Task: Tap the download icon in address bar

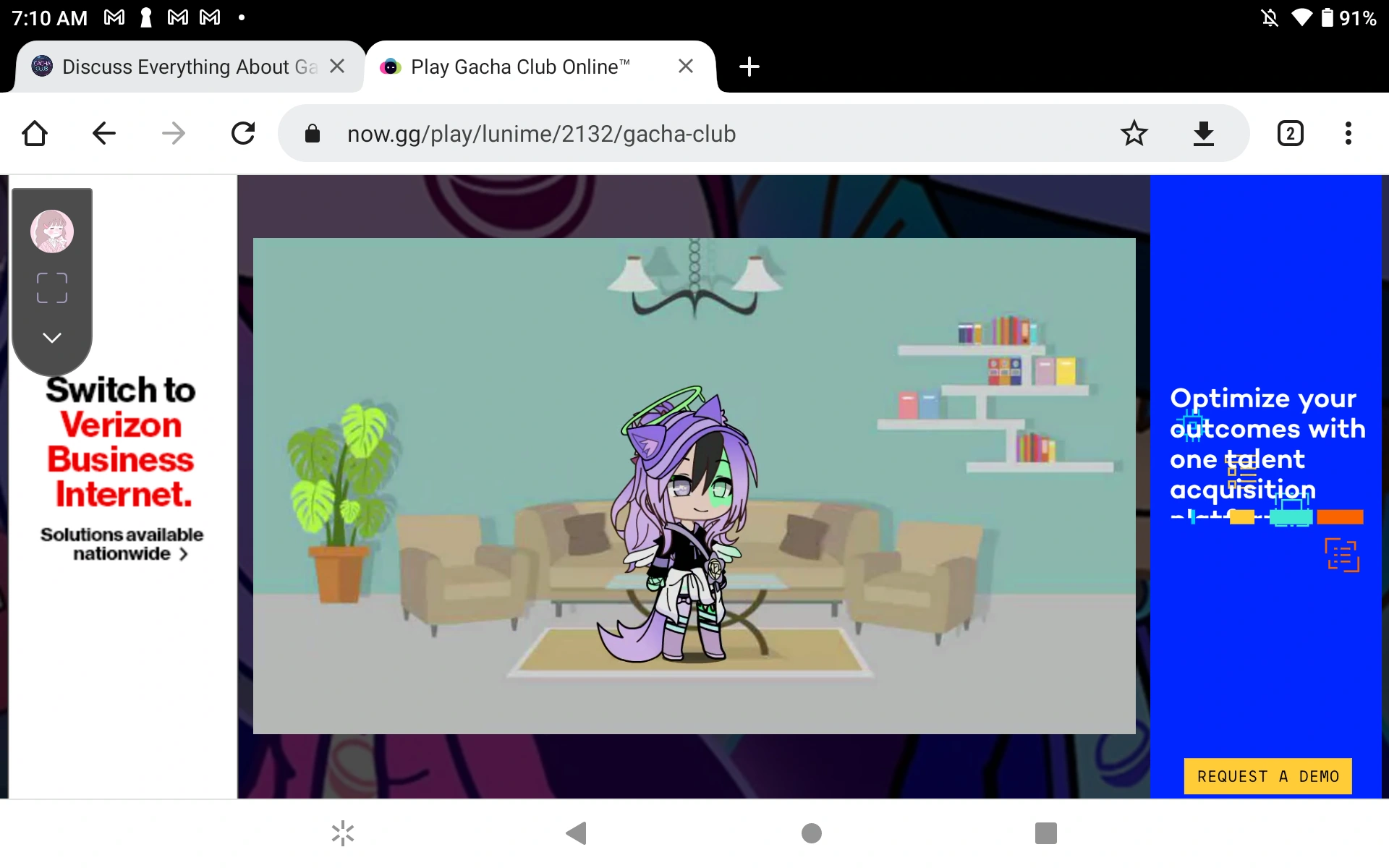Action: (1203, 134)
